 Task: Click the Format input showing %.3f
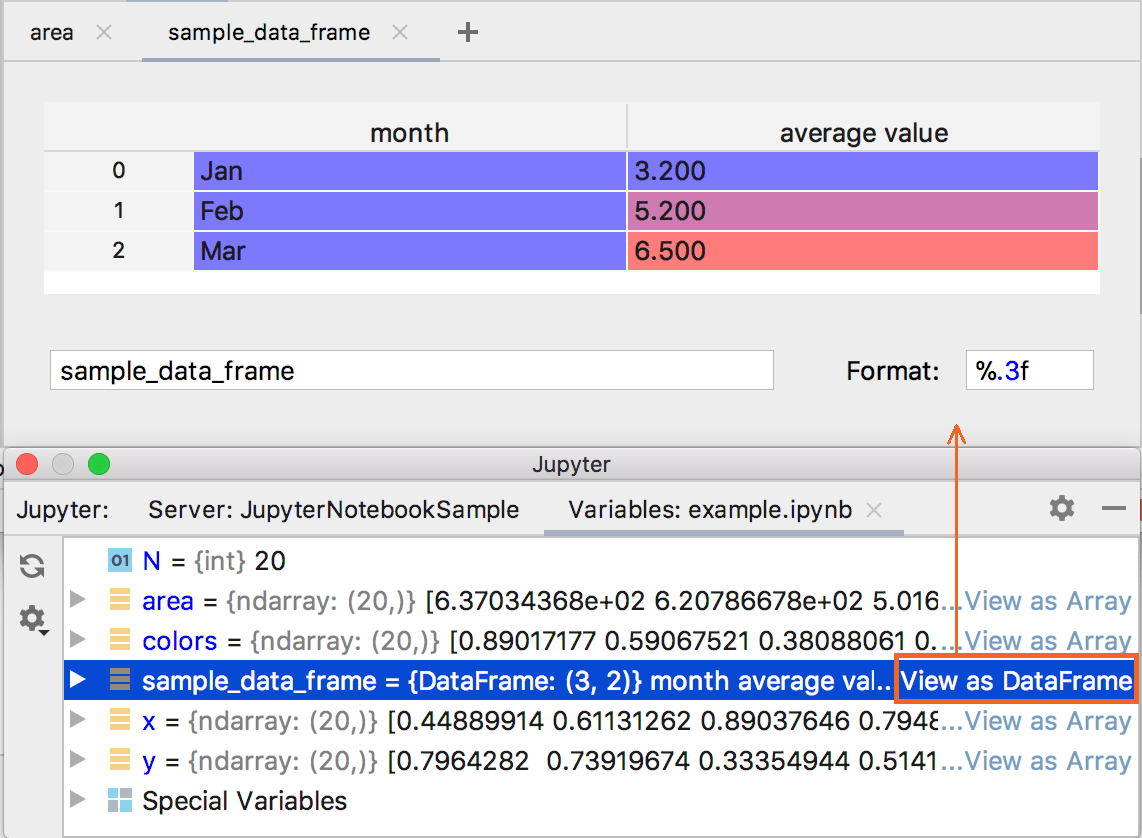click(x=1029, y=370)
